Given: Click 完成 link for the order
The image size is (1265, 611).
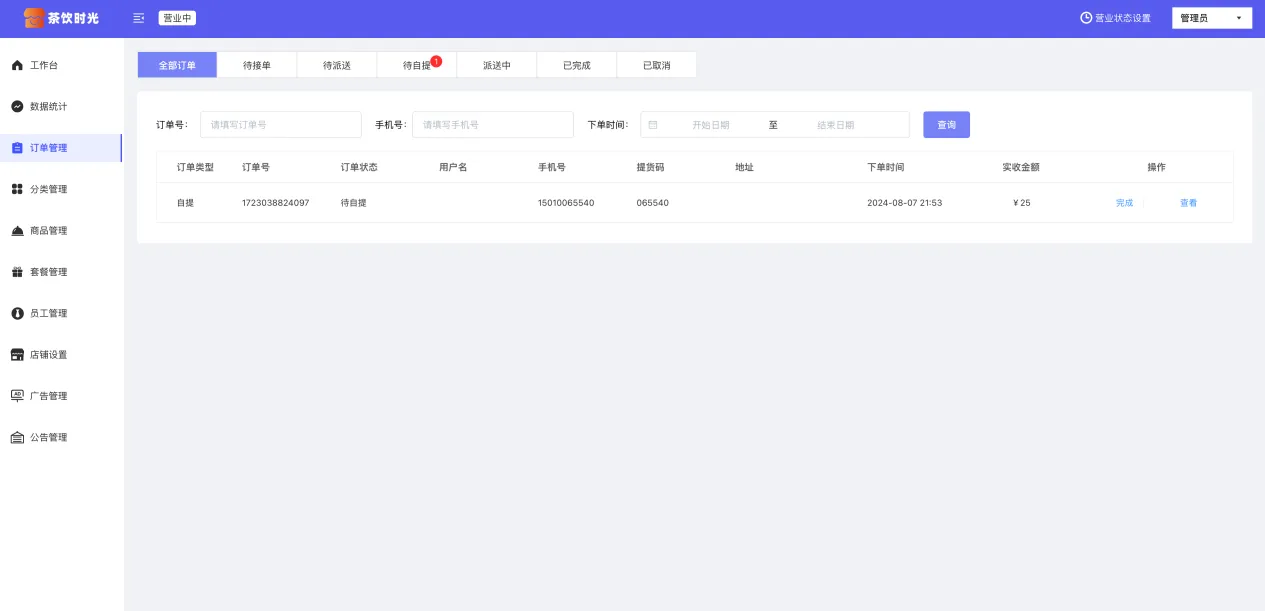Looking at the screenshot, I should click(1124, 203).
